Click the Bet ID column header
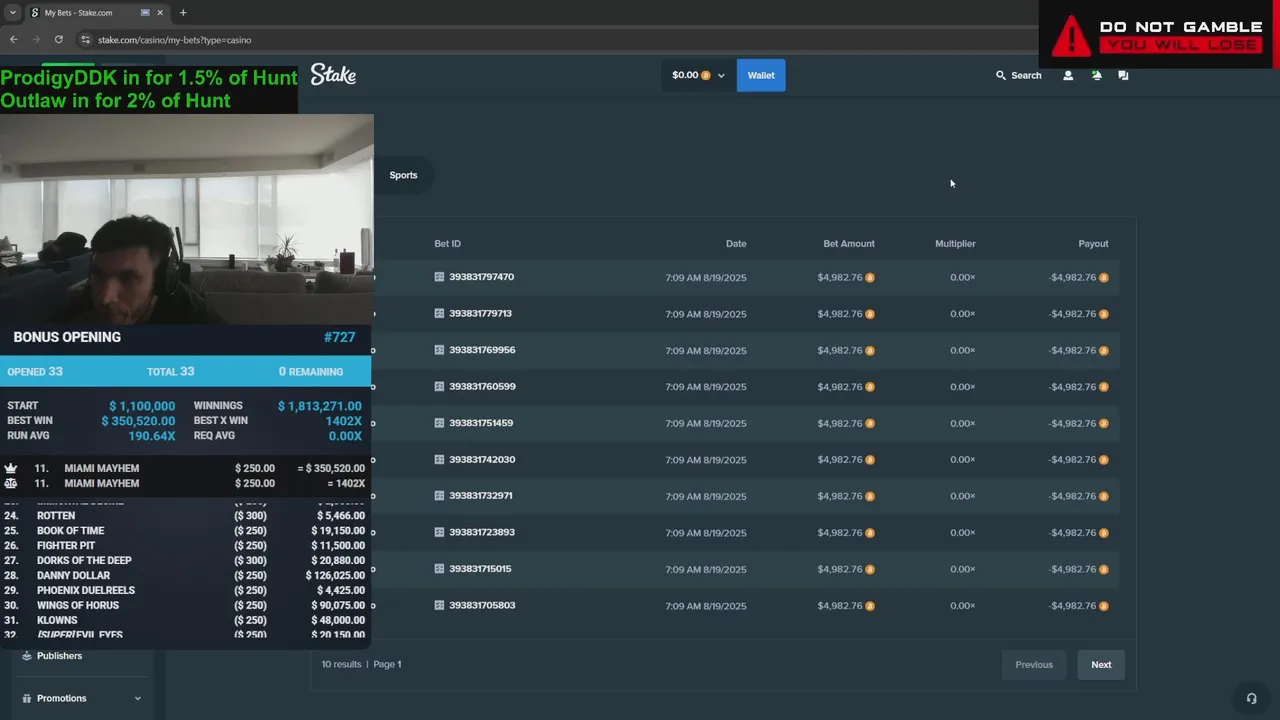 (x=447, y=244)
